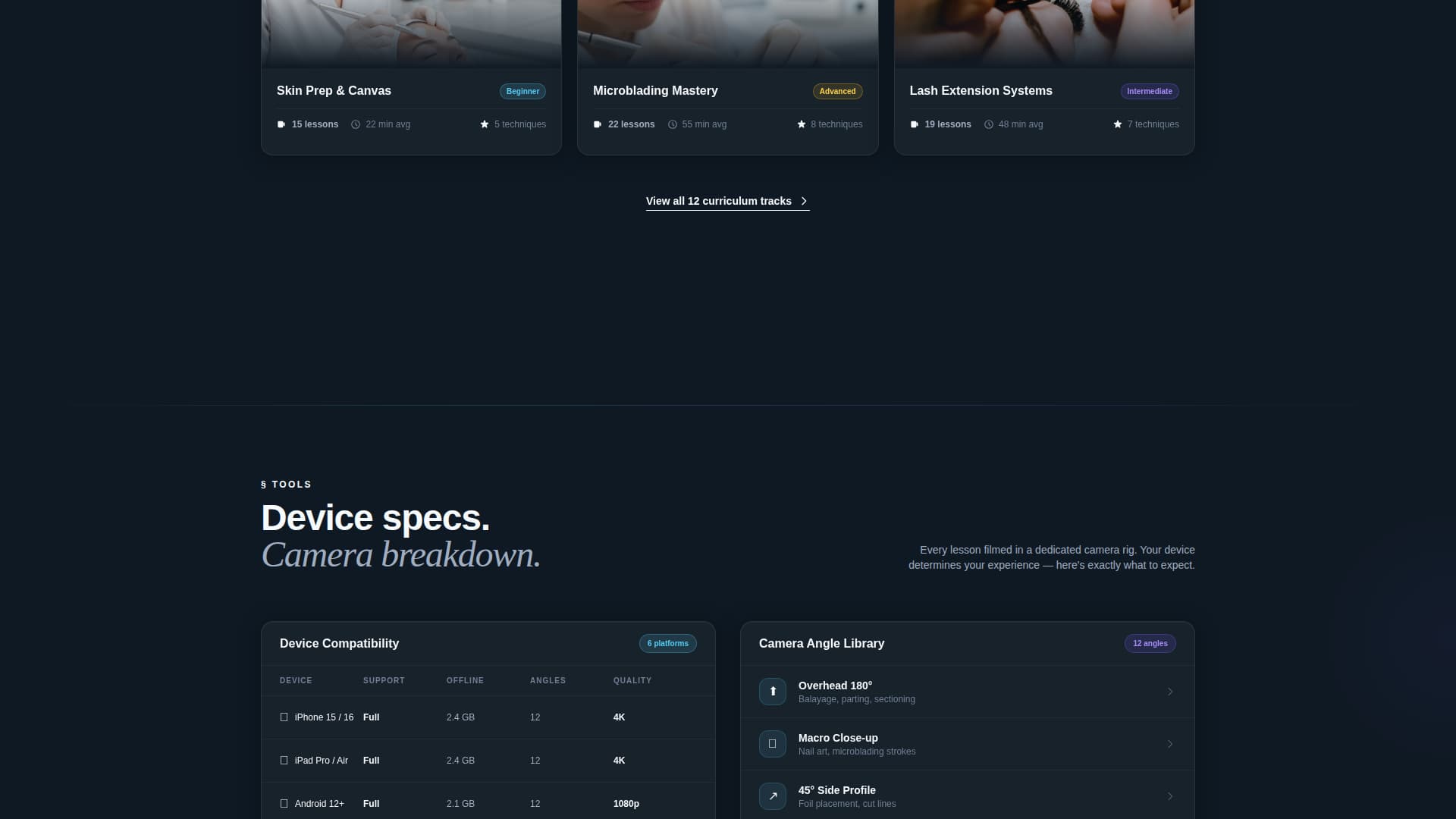This screenshot has width=1456, height=819.
Task: Click the 12 angles badge
Action: click(x=1150, y=644)
